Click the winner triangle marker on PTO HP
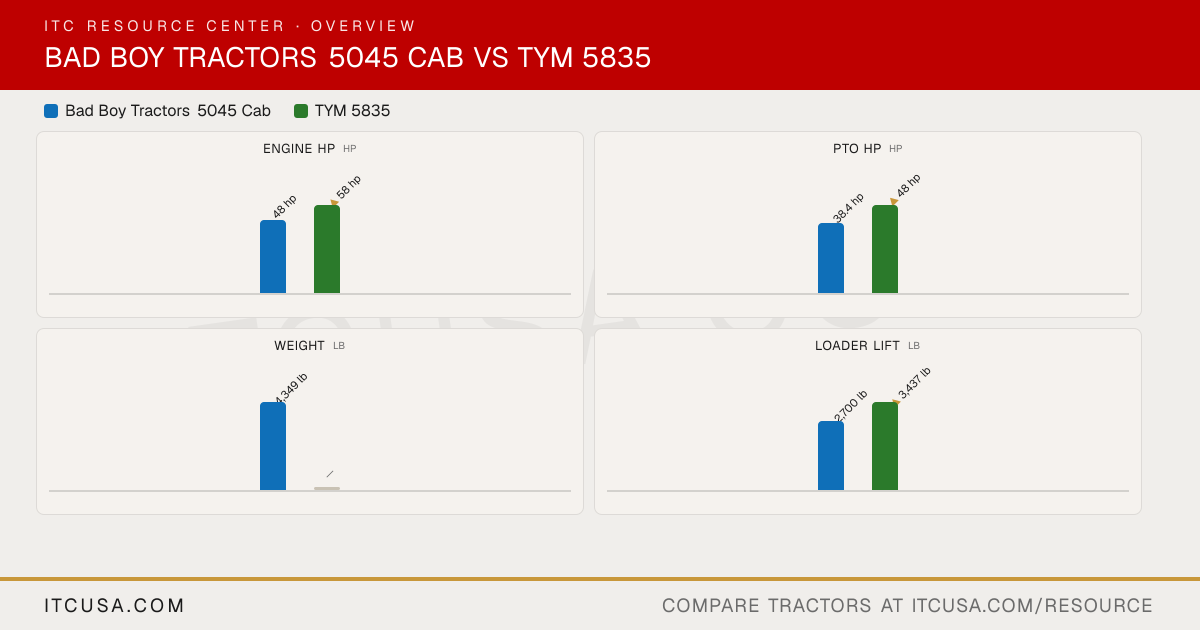The width and height of the screenshot is (1200, 630). point(893,202)
